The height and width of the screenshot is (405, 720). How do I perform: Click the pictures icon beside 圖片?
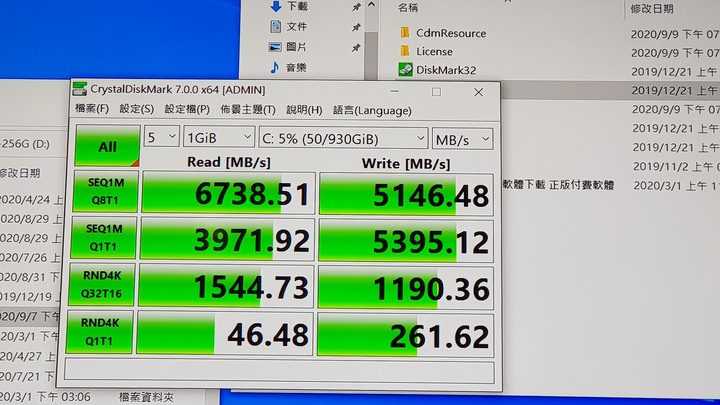pos(275,47)
